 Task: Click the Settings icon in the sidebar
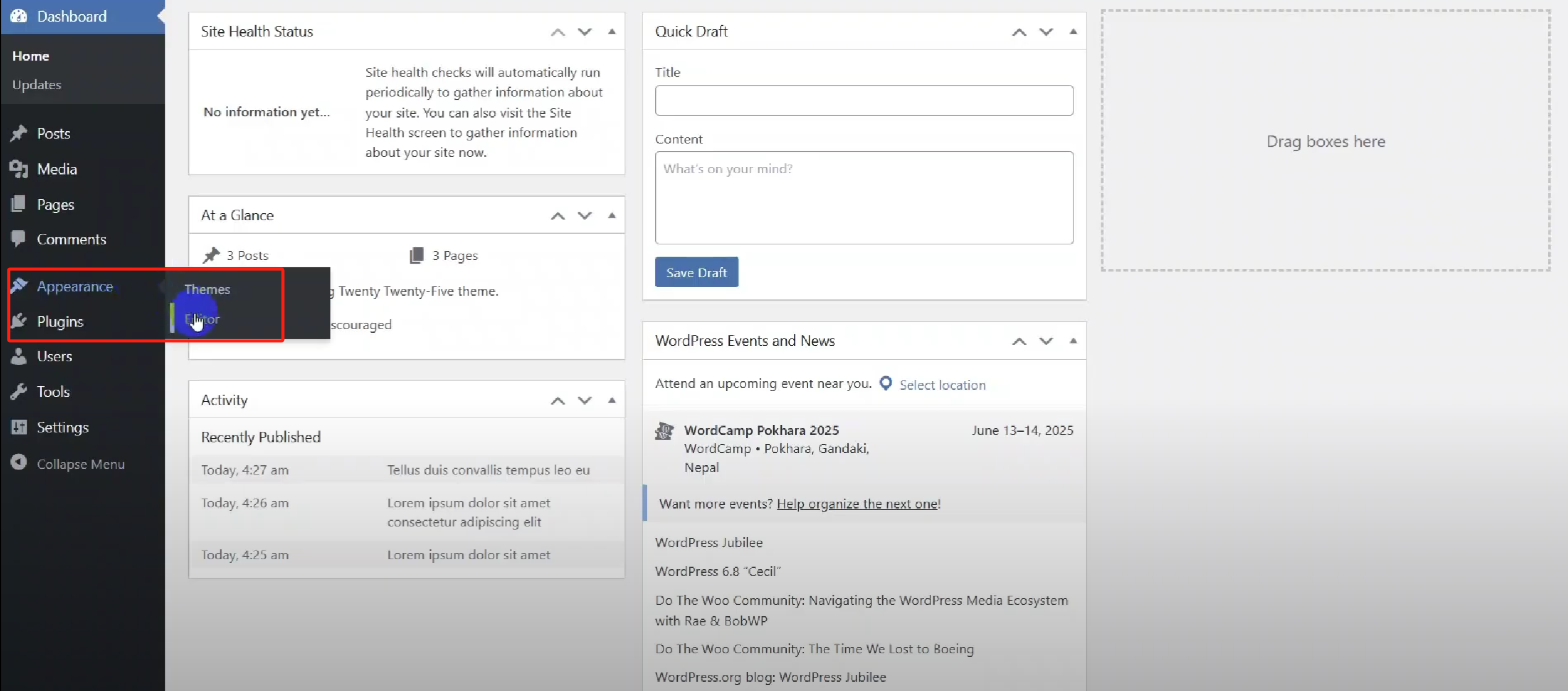[19, 427]
